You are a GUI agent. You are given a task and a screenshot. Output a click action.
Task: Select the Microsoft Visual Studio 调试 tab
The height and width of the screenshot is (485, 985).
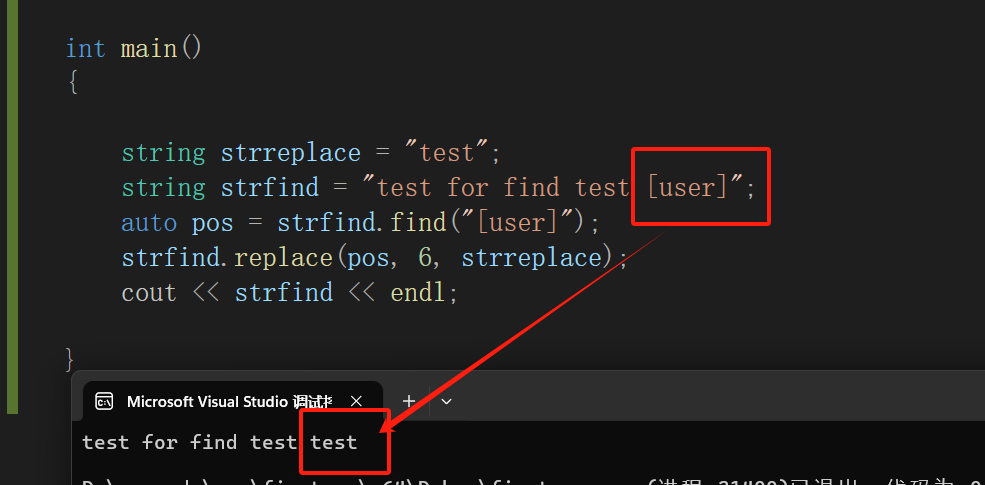(232, 401)
